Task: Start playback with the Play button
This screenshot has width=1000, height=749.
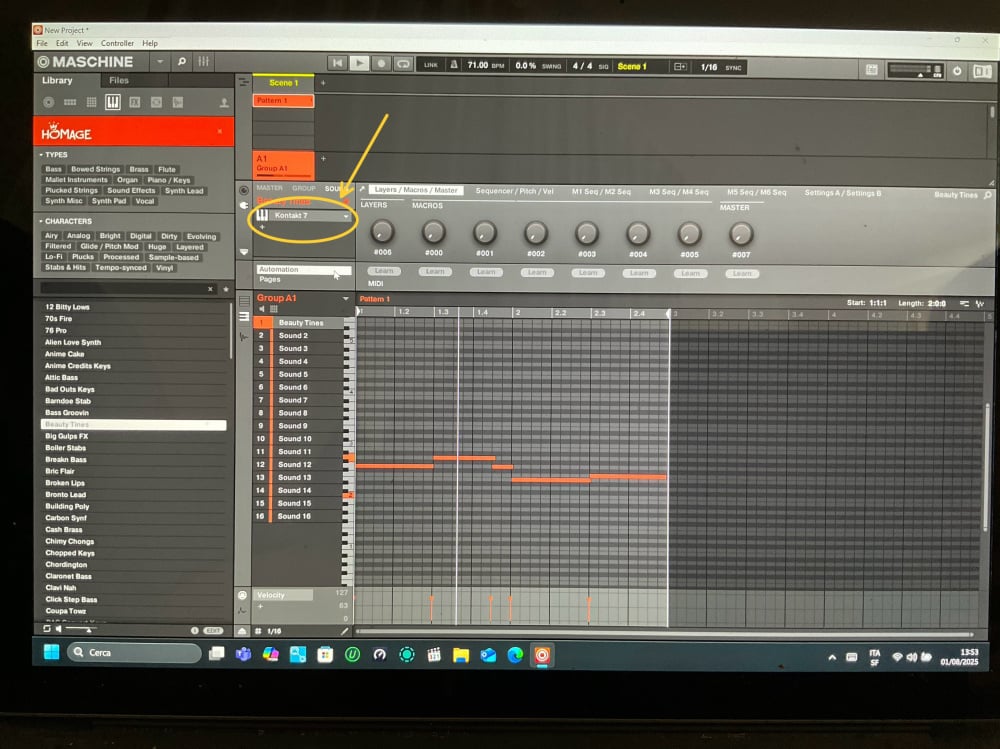Action: point(359,63)
